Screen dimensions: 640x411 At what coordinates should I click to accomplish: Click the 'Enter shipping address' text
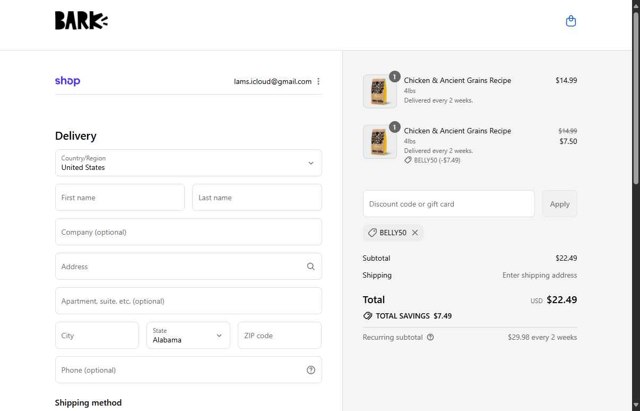pyautogui.click(x=540, y=275)
